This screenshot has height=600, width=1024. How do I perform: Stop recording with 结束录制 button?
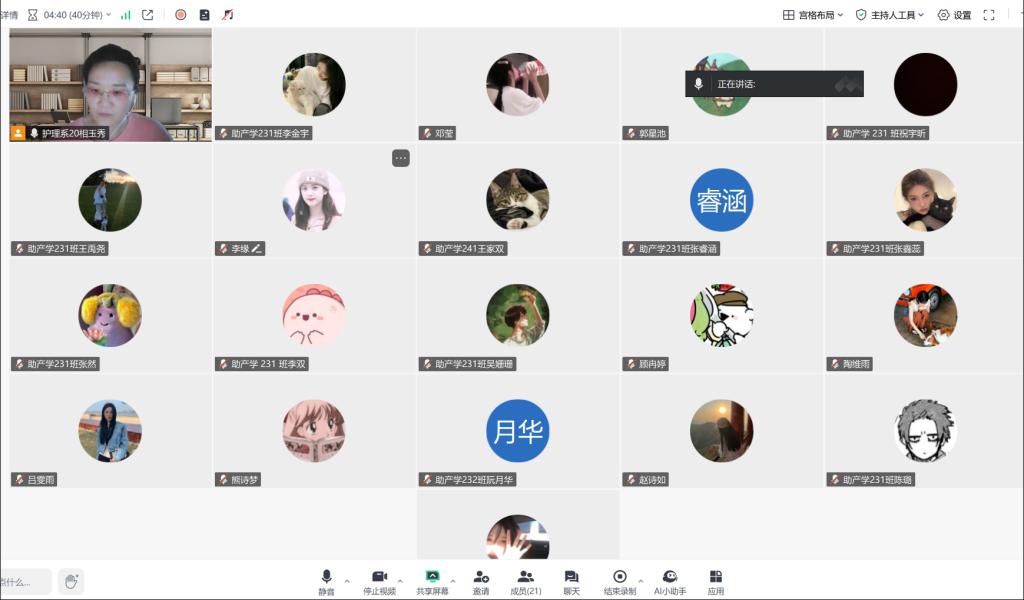click(x=619, y=581)
